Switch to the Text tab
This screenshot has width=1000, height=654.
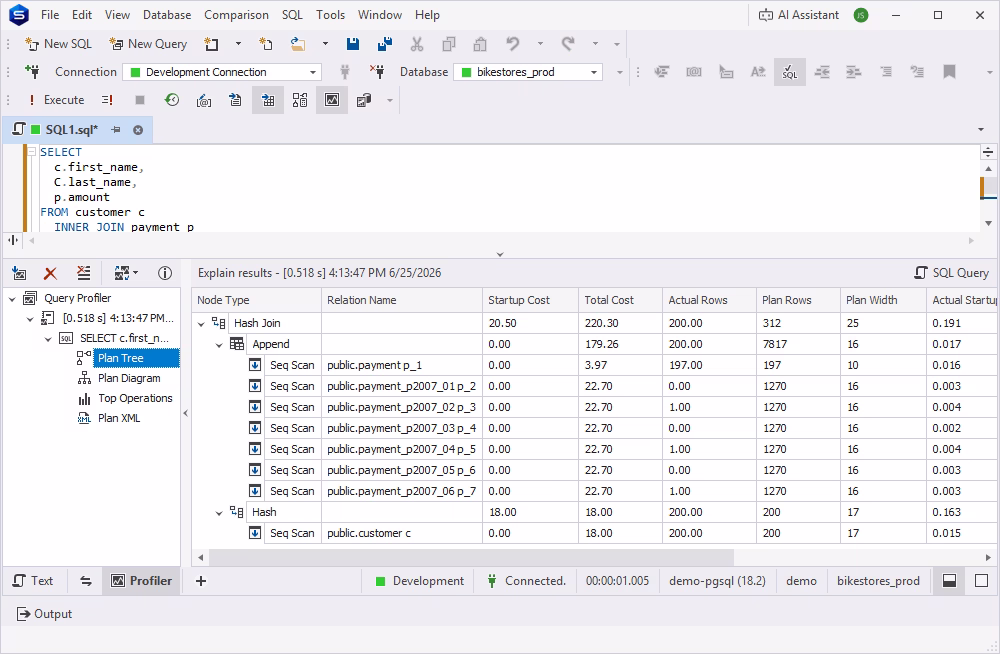(33, 581)
